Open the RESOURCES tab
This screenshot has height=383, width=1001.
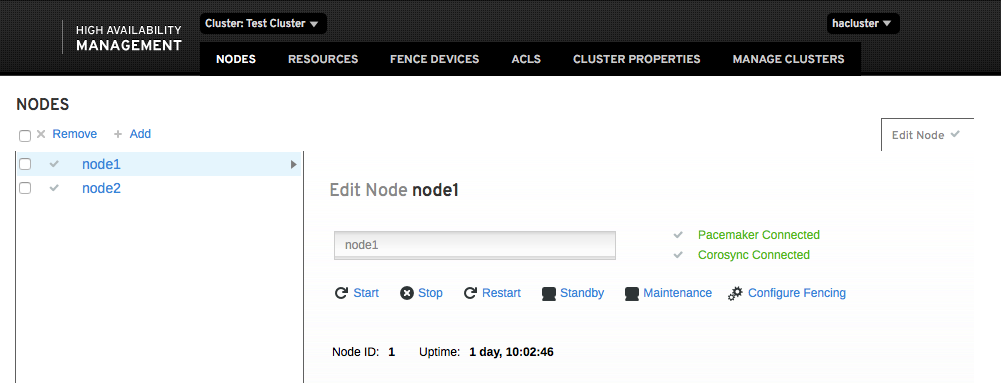coord(323,59)
